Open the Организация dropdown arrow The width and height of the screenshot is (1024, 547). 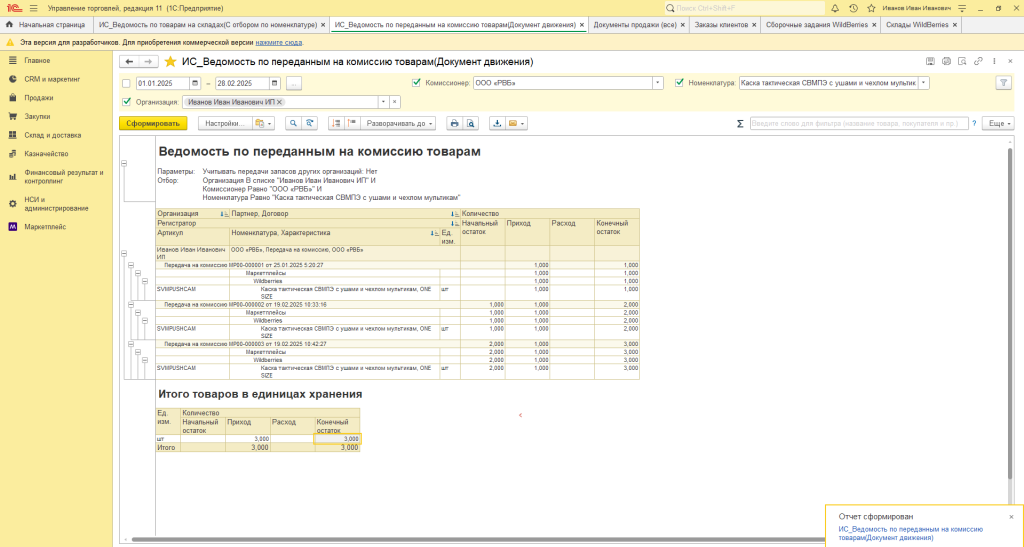point(383,102)
